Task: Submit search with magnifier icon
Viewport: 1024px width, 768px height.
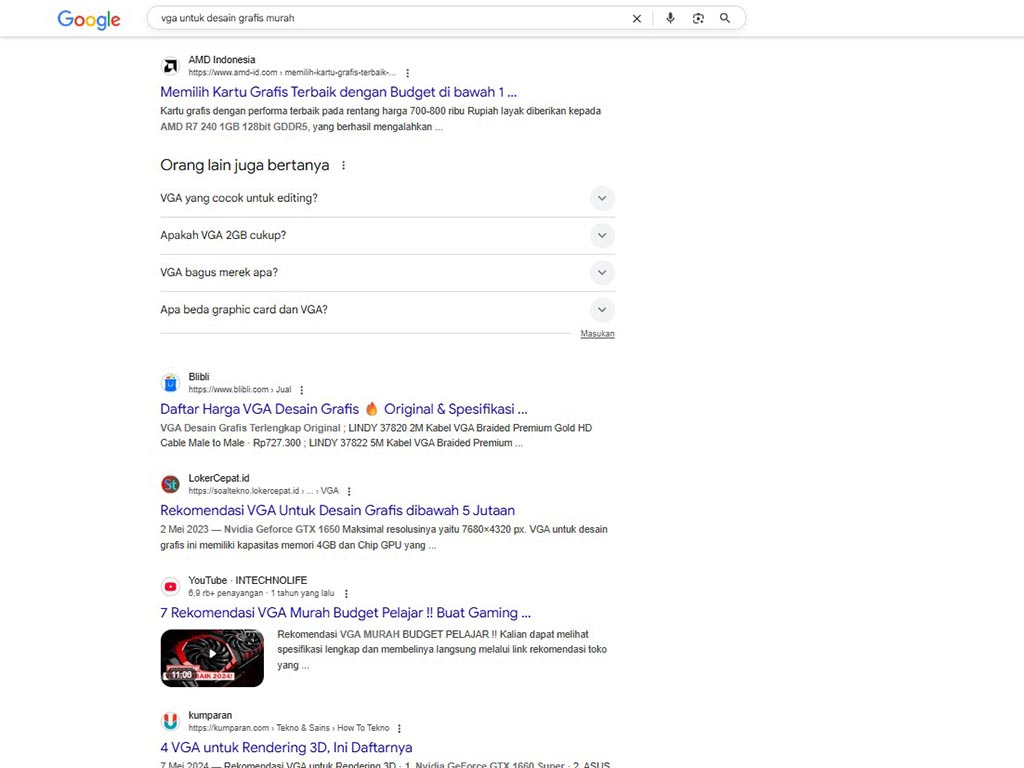Action: [x=725, y=18]
